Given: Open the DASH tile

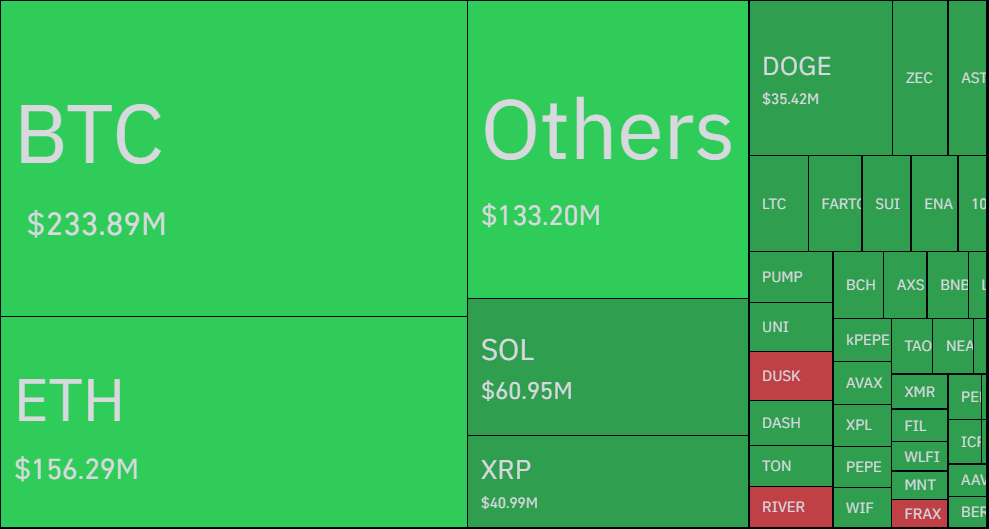Looking at the screenshot, I should tap(790, 423).
